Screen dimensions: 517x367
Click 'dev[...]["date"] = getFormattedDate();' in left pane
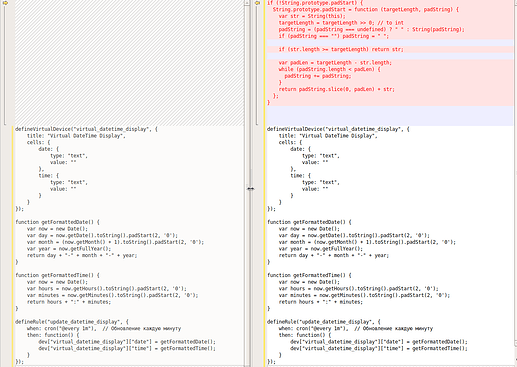[127, 342]
